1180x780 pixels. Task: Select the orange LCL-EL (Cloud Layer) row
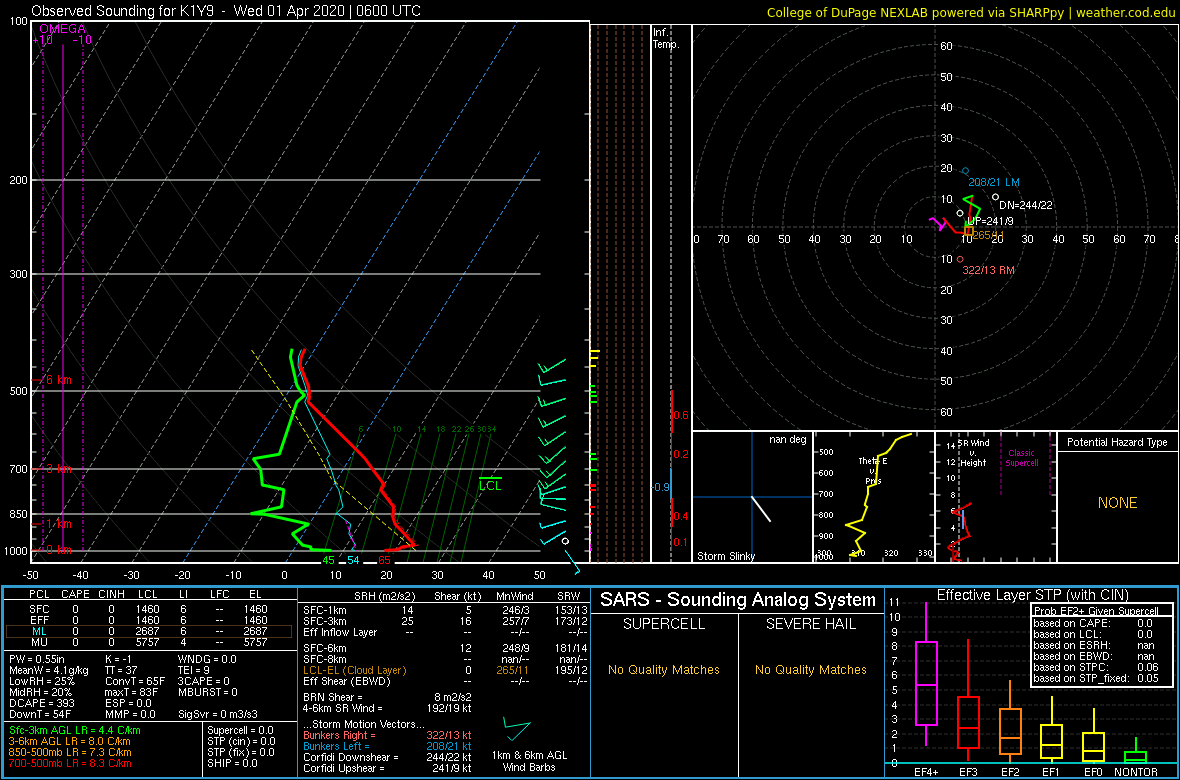[444, 669]
